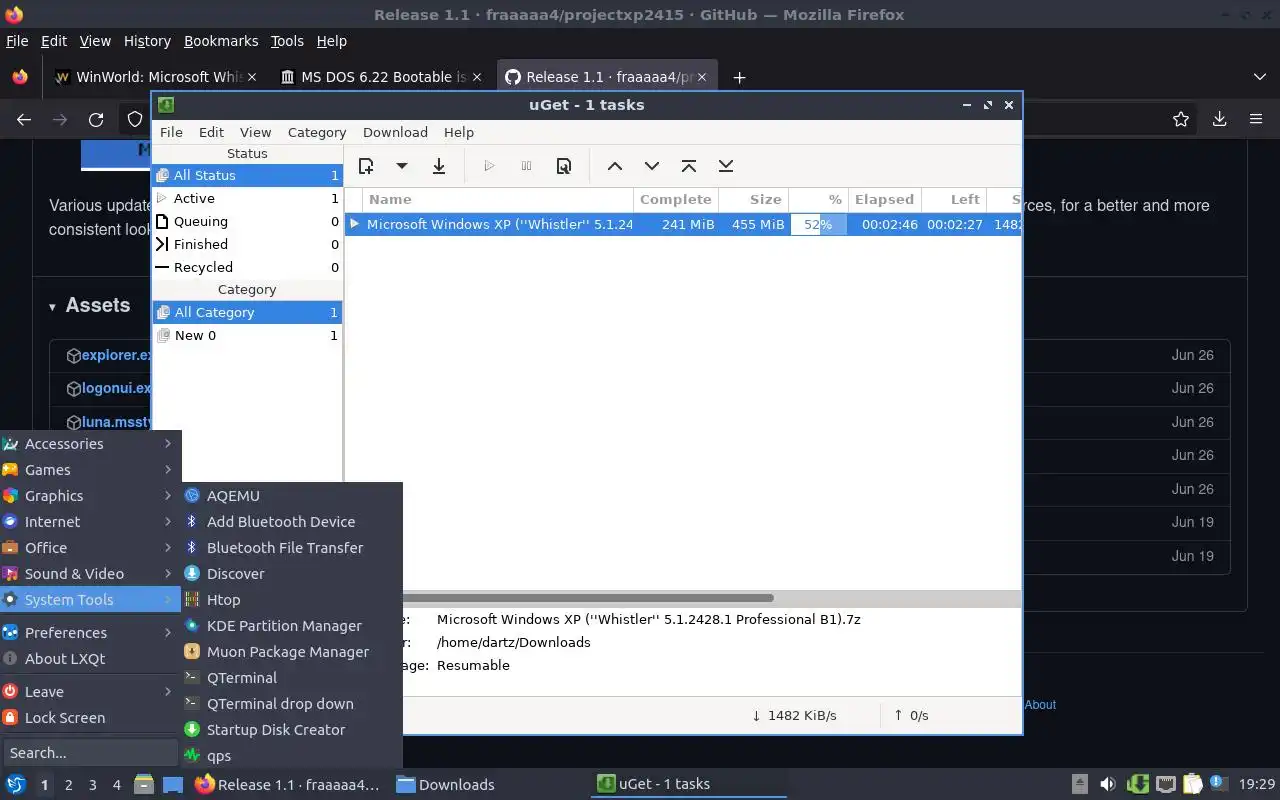Click the greyed Runnable play icon in uGet toolbar
Viewport: 1280px width, 800px height.
(x=489, y=166)
